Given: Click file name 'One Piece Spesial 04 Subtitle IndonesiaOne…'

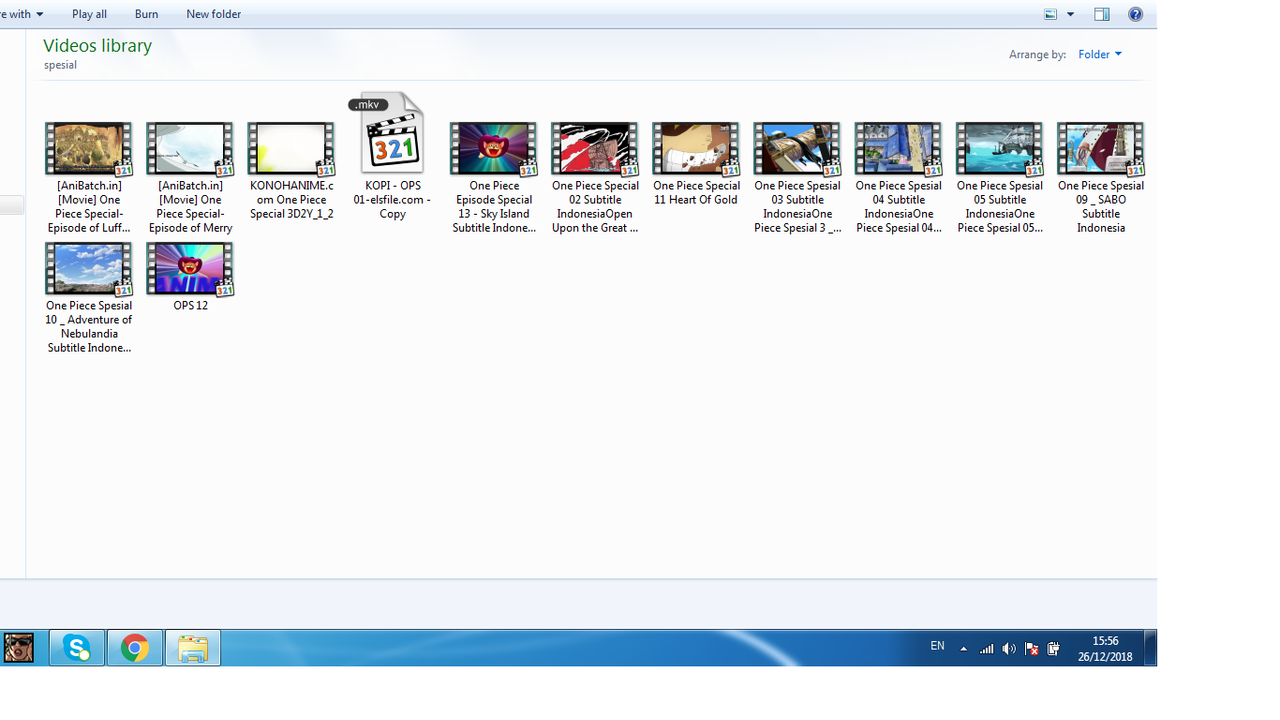Looking at the screenshot, I should pos(898,207).
